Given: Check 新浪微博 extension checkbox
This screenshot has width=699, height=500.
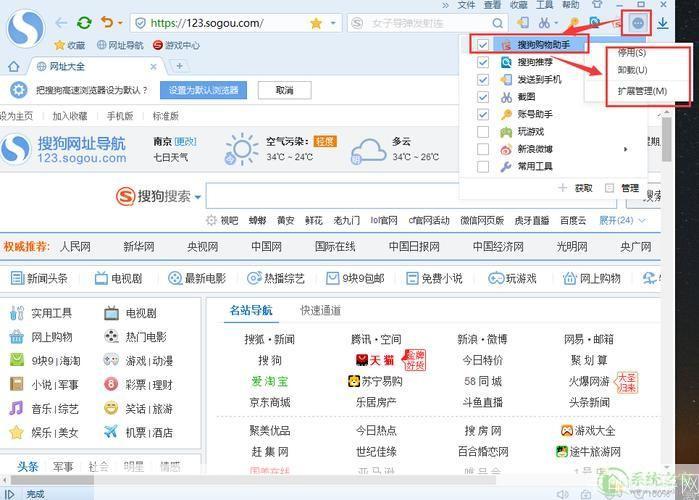Looking at the screenshot, I should (x=482, y=149).
